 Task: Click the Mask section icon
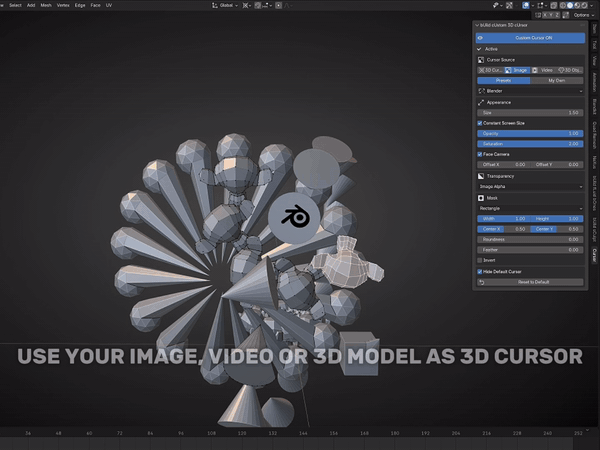coord(481,198)
